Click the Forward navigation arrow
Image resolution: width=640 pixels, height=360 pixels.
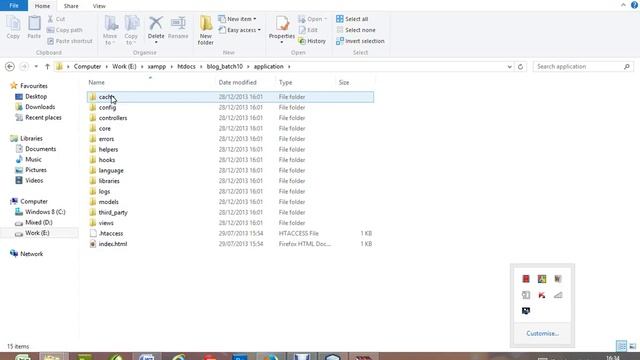click(24, 67)
